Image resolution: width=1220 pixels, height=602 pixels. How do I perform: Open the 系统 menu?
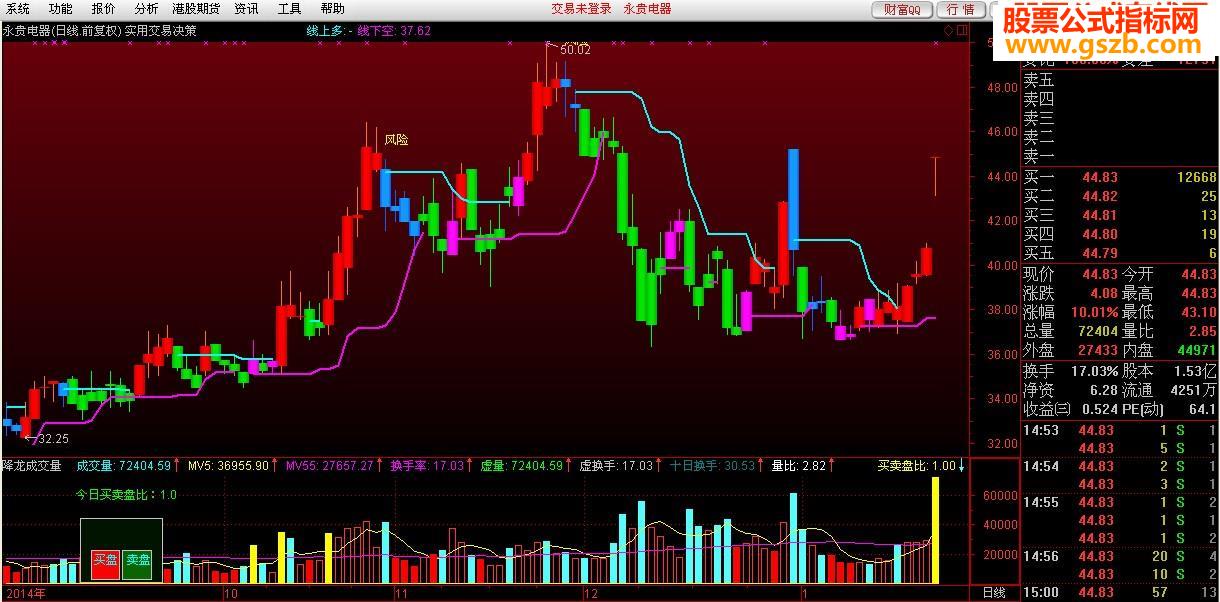[x=18, y=8]
